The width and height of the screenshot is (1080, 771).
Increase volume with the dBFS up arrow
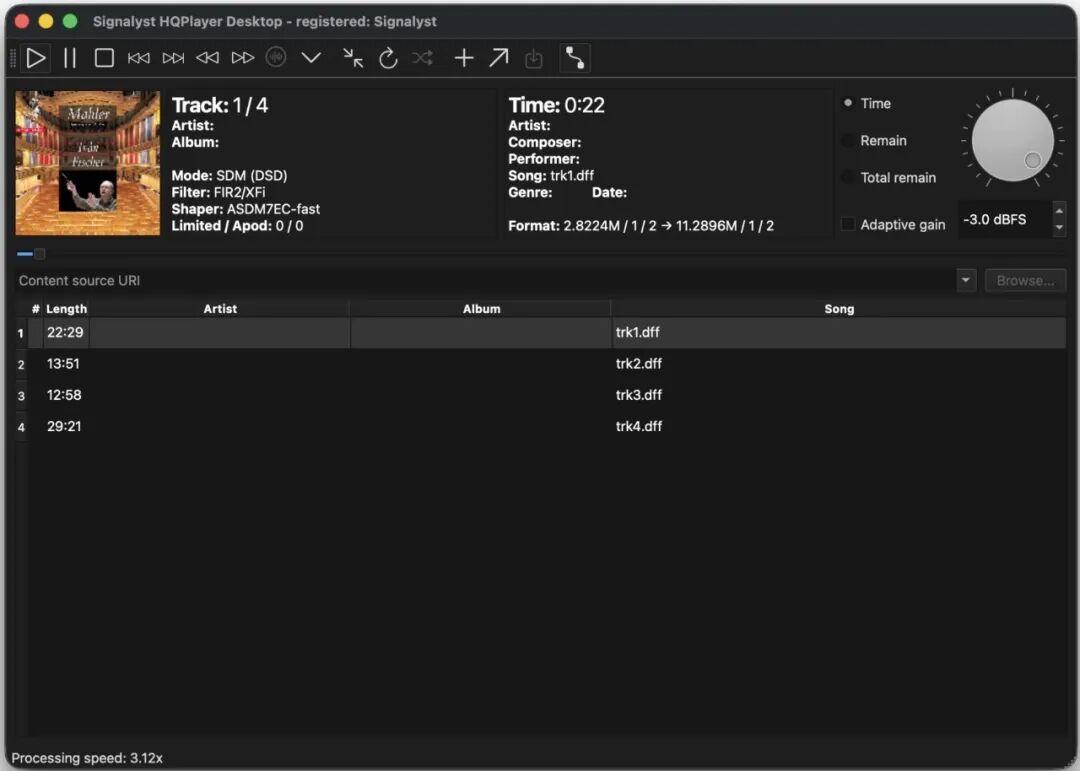click(1059, 211)
